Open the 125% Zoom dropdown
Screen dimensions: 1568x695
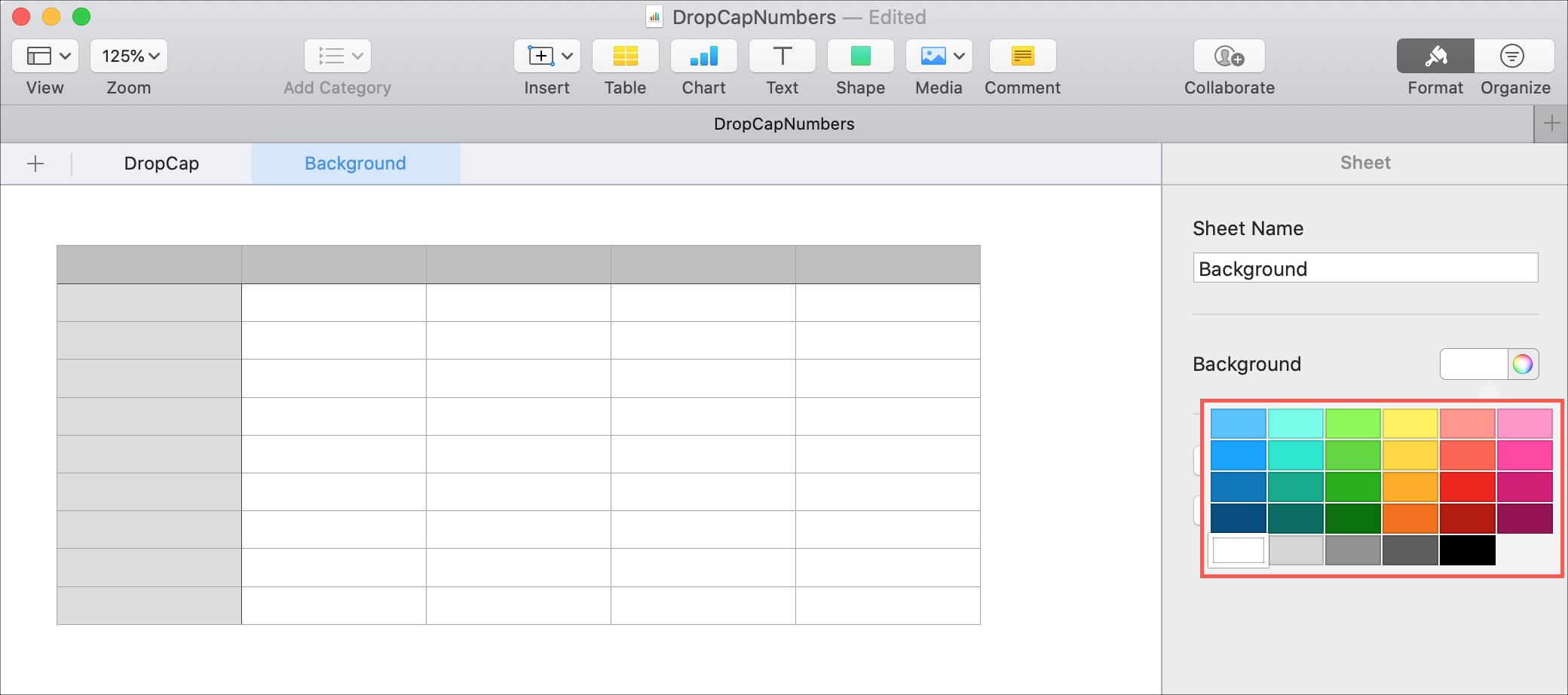pos(129,56)
